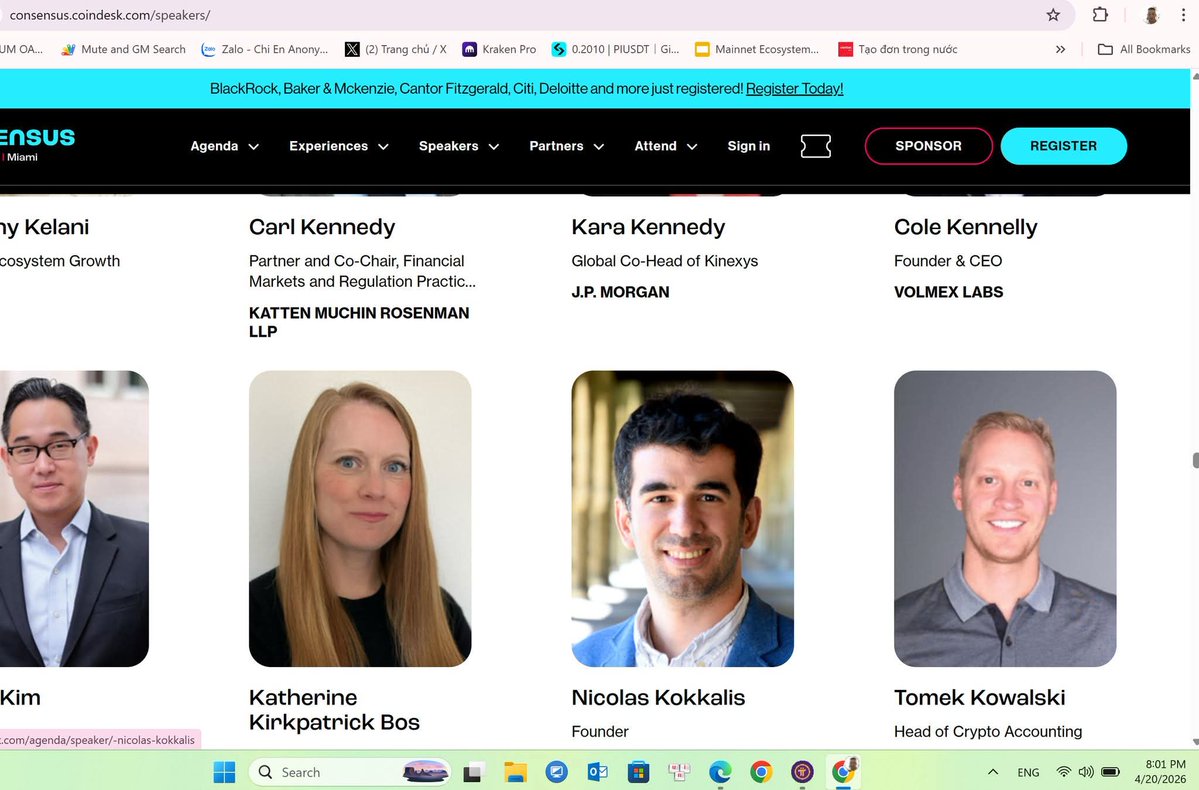Image resolution: width=1199 pixels, height=790 pixels.
Task: Open Katherine Kirkpatrick Bos's photo
Action: [360, 519]
